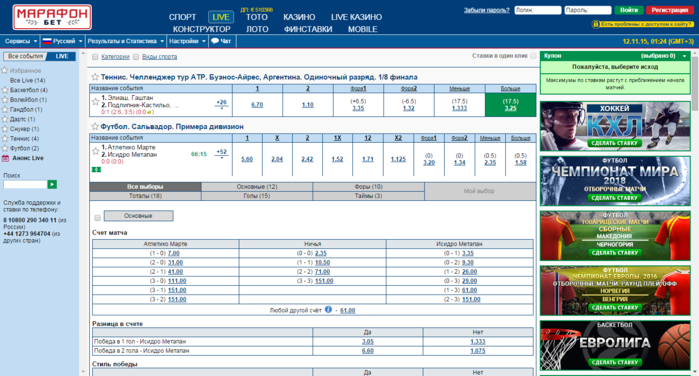This screenshot has width=699, height=376.
Task: Select draw (0 - 0) odds 2.35
Action: tap(321, 253)
